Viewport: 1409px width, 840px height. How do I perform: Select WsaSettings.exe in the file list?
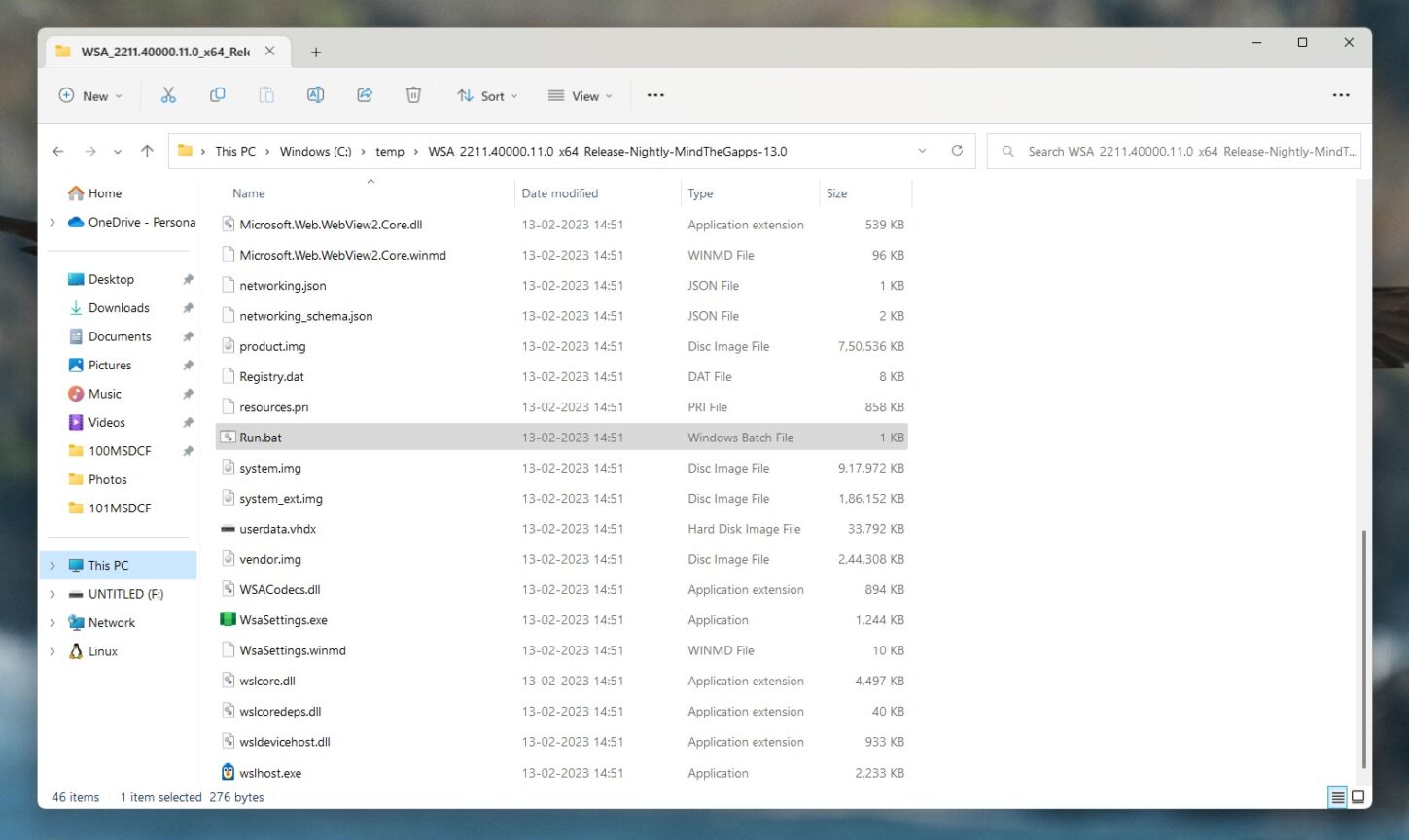[x=283, y=619]
